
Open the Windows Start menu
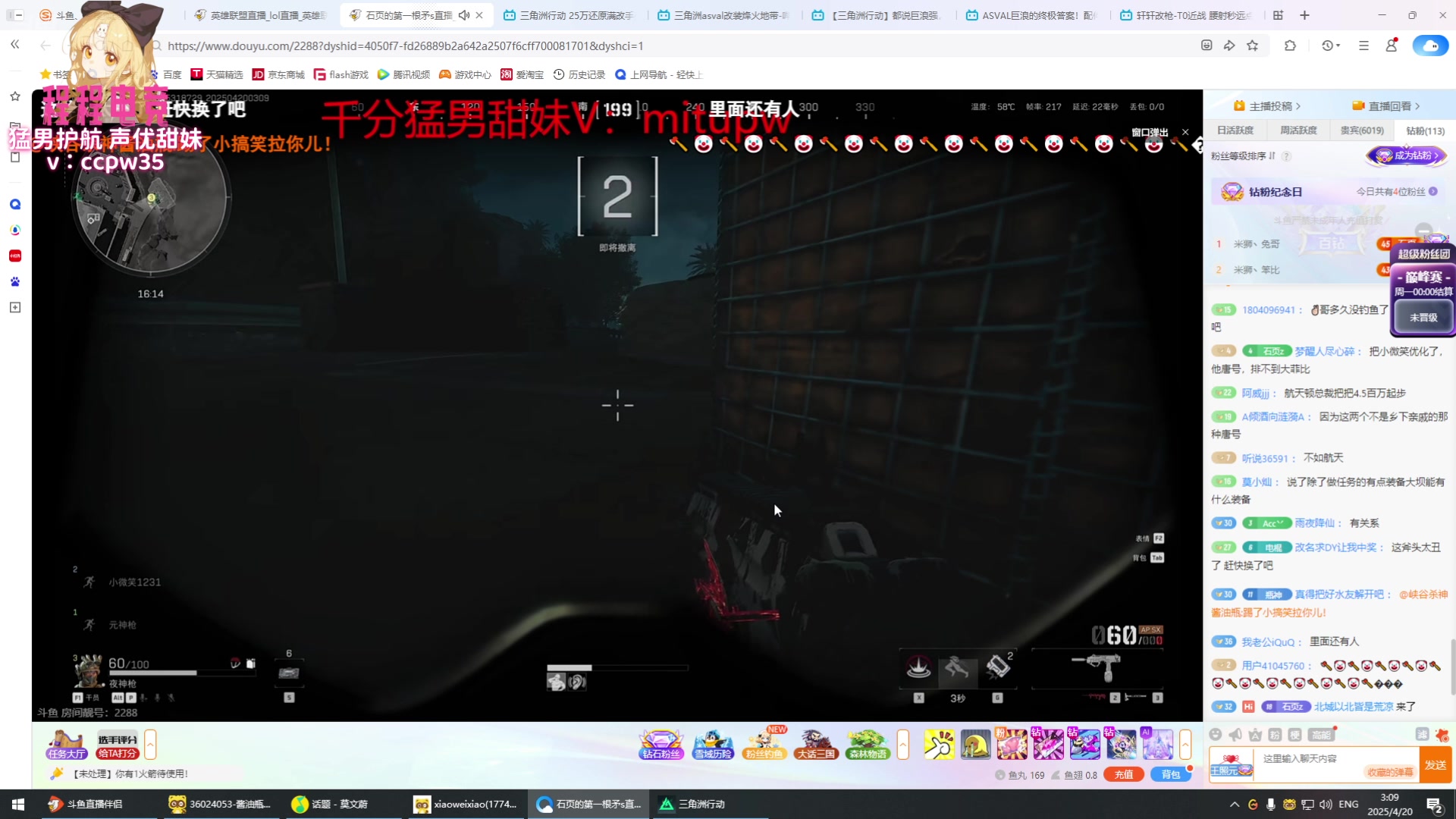pyautogui.click(x=18, y=804)
